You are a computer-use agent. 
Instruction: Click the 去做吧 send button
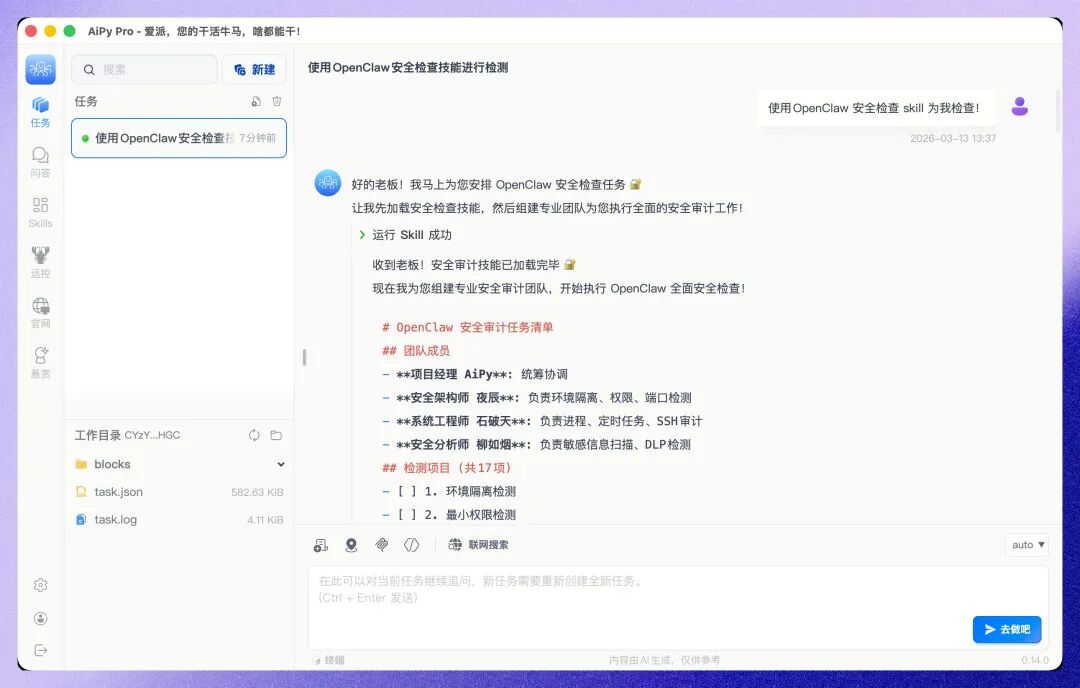pos(1007,629)
